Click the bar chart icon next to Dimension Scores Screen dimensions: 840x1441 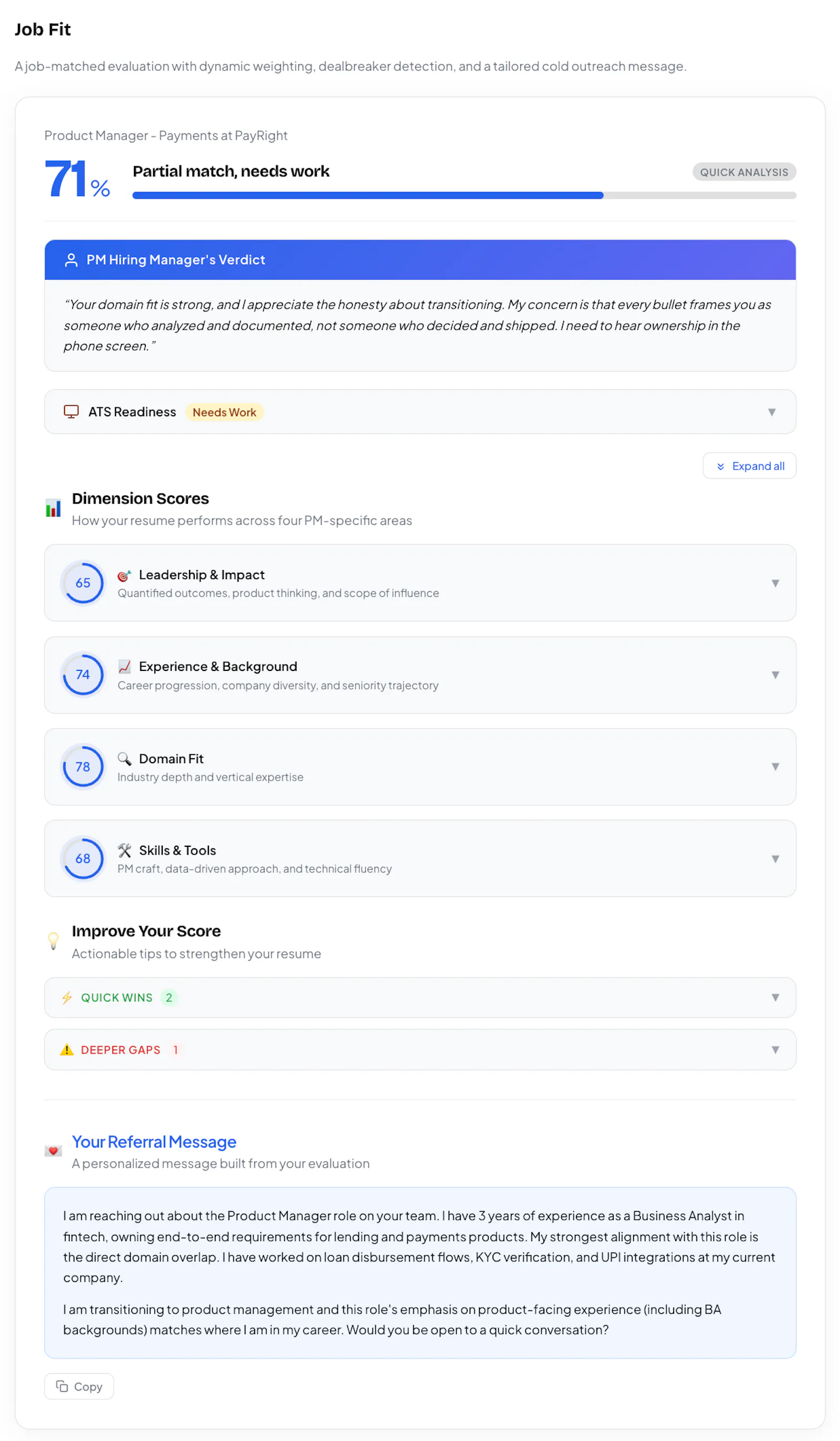(53, 508)
